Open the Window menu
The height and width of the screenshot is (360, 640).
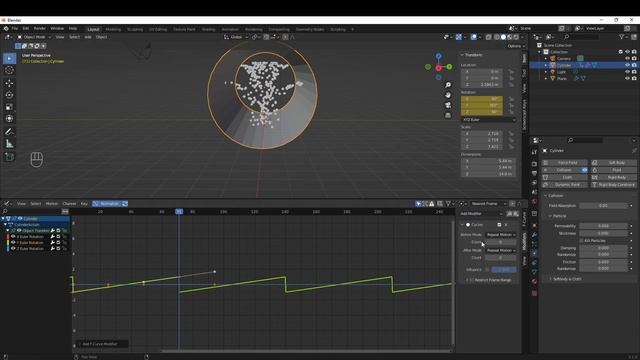[57, 29]
